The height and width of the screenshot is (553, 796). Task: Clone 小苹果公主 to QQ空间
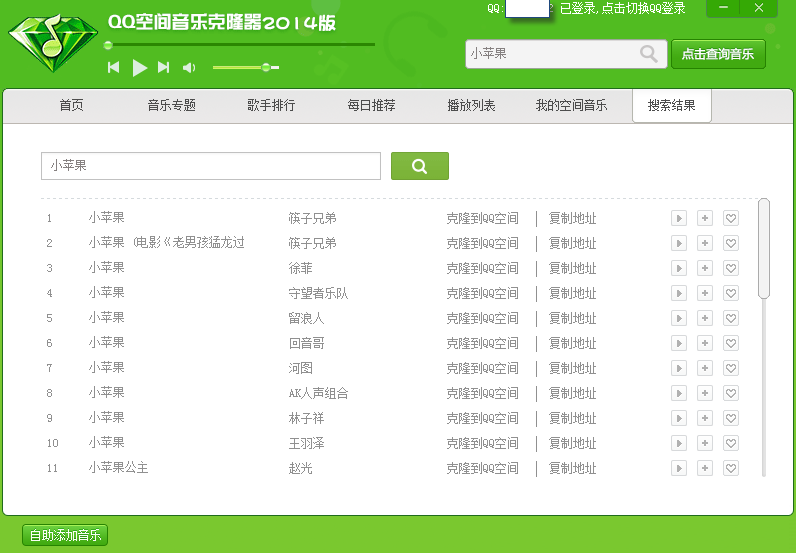(x=482, y=468)
